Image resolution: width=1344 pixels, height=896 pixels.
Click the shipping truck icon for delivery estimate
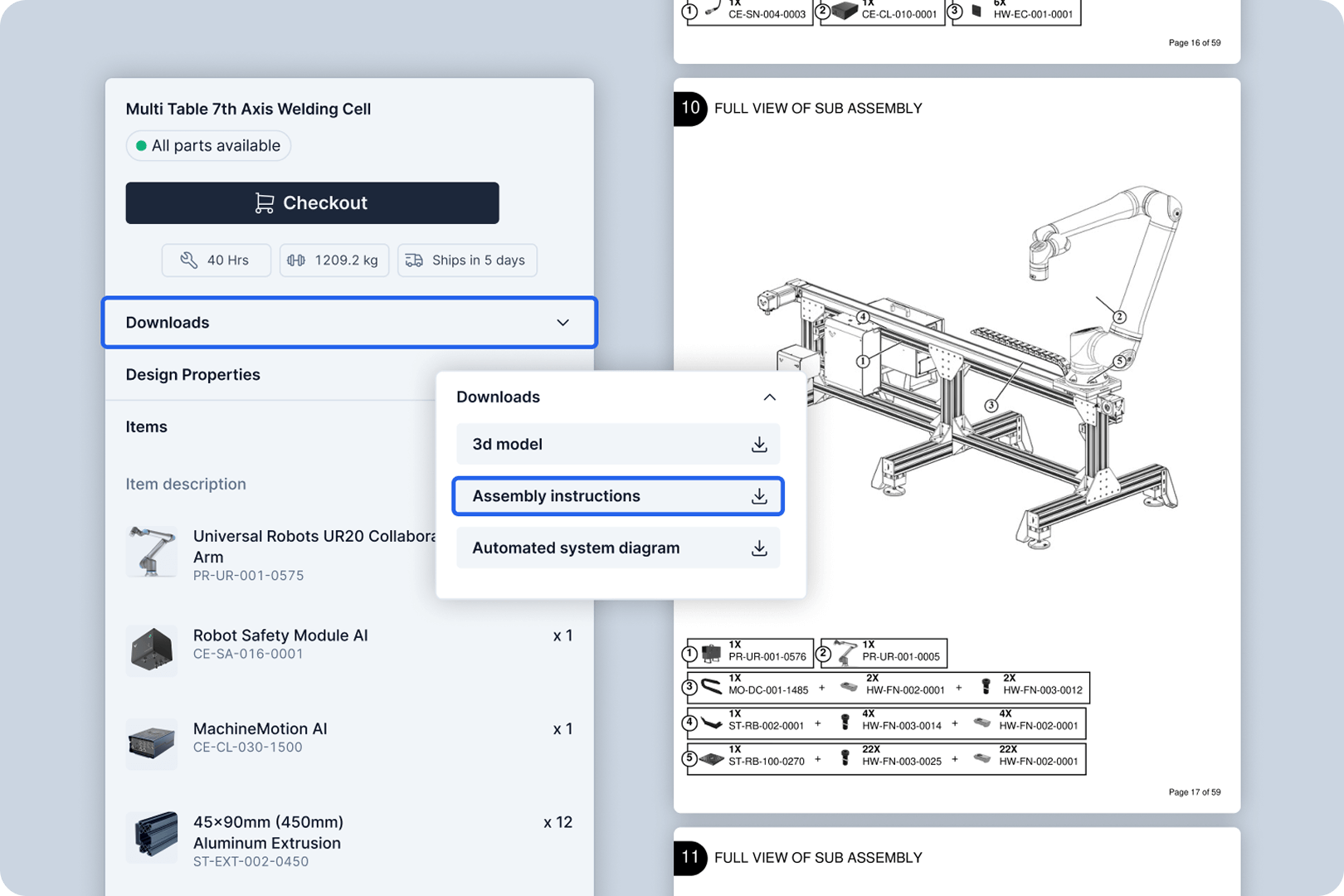coord(413,260)
